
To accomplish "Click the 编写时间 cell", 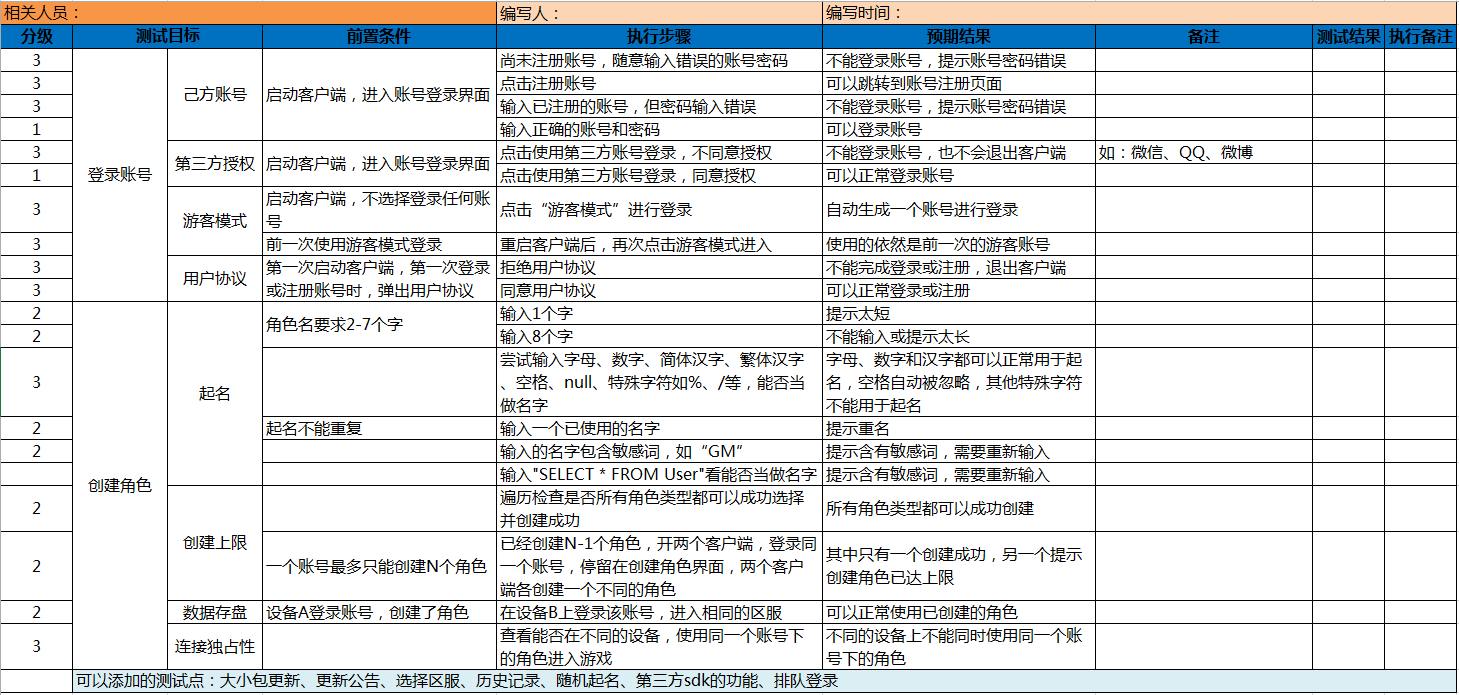I will [x=1138, y=13].
